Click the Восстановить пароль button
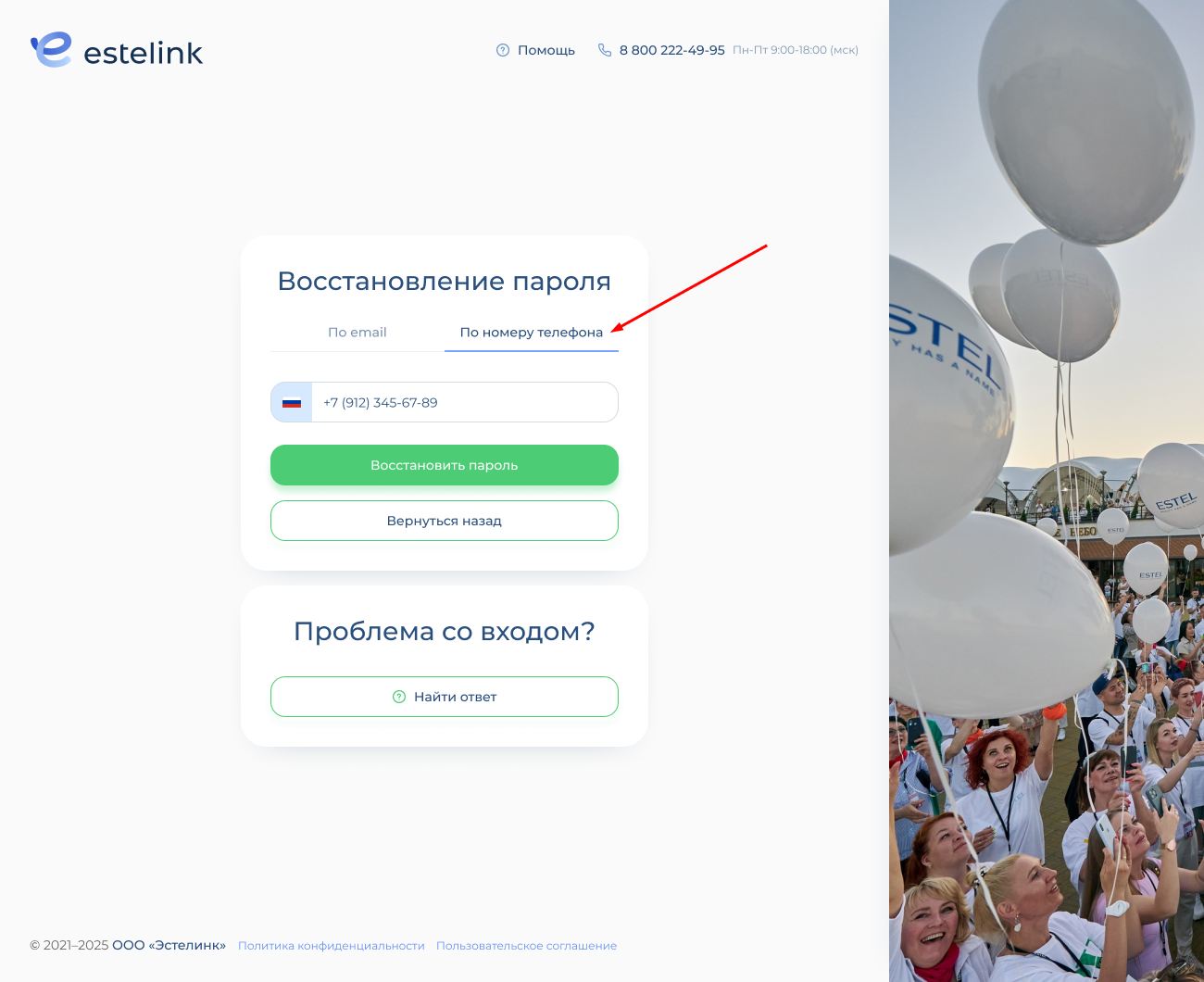Viewport: 1204px width, 982px height. (x=445, y=465)
